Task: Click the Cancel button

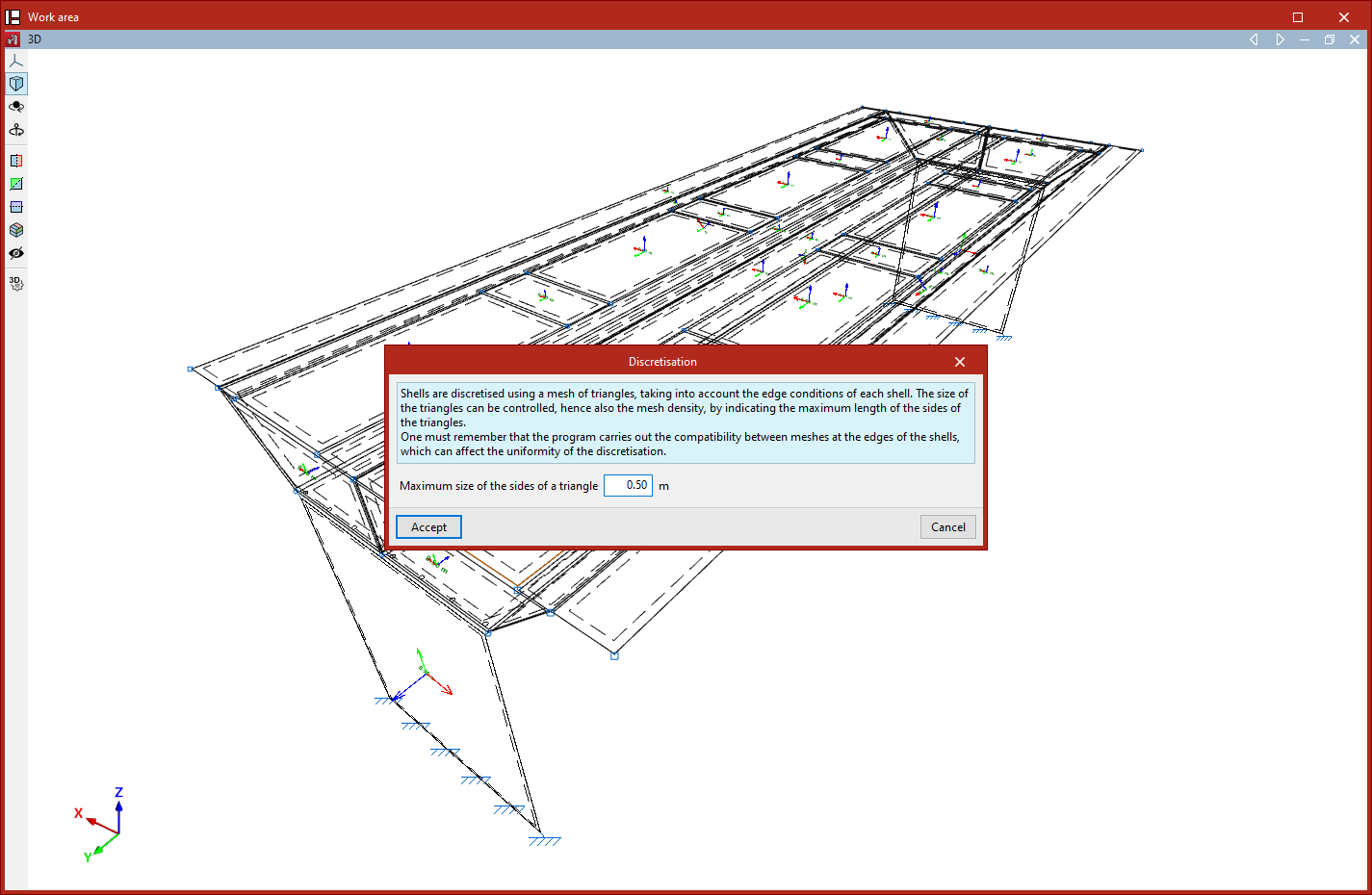Action: pos(948,527)
